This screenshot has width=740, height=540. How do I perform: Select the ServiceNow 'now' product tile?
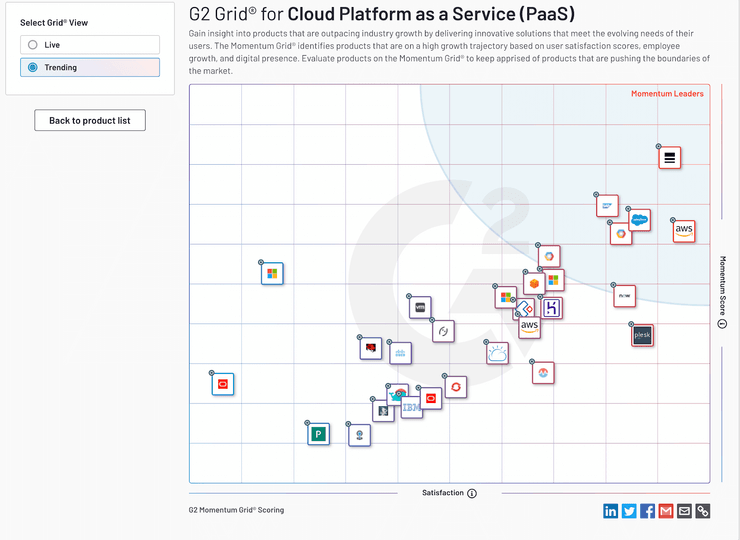click(625, 296)
